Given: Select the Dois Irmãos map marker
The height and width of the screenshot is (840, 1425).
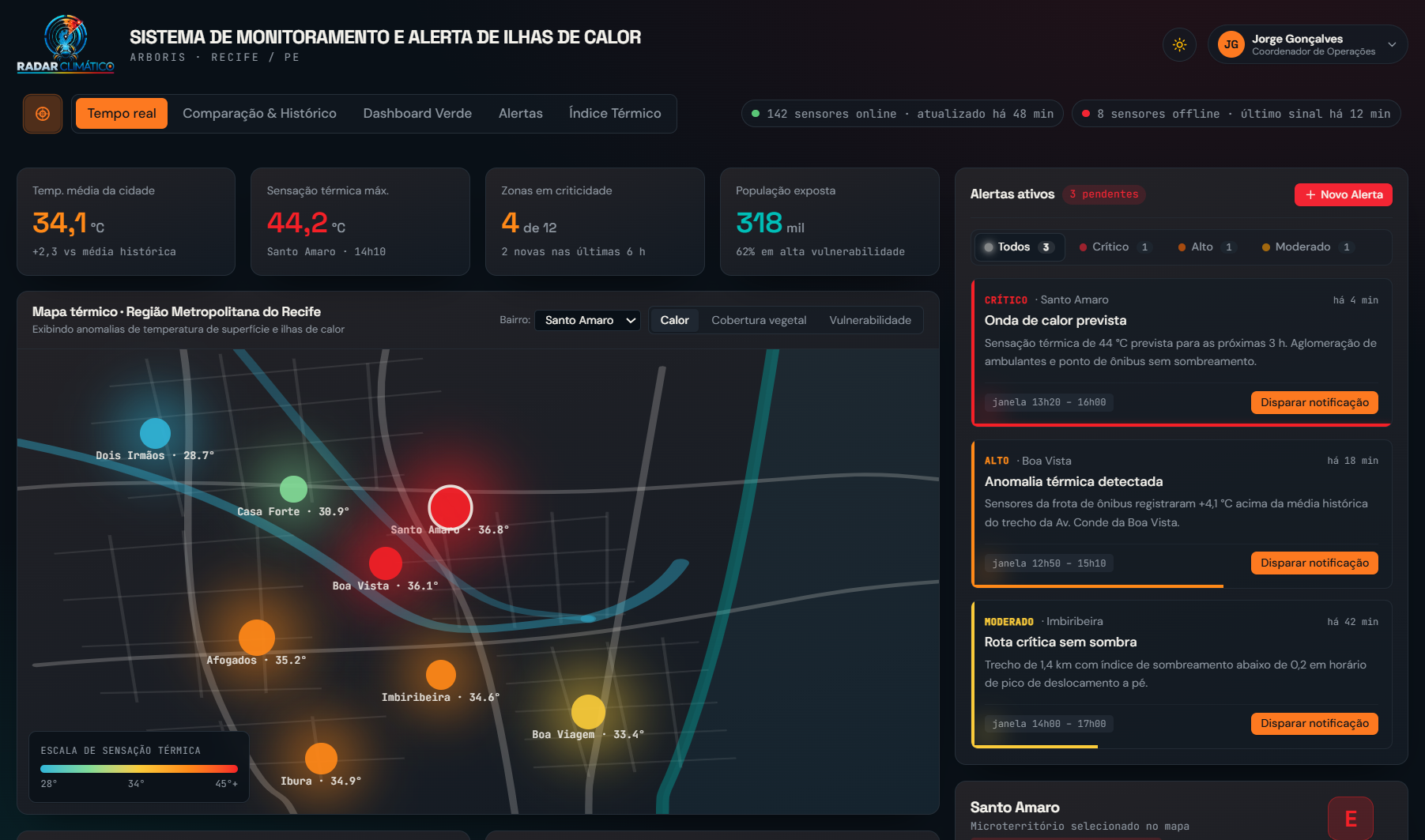Looking at the screenshot, I should 155,434.
